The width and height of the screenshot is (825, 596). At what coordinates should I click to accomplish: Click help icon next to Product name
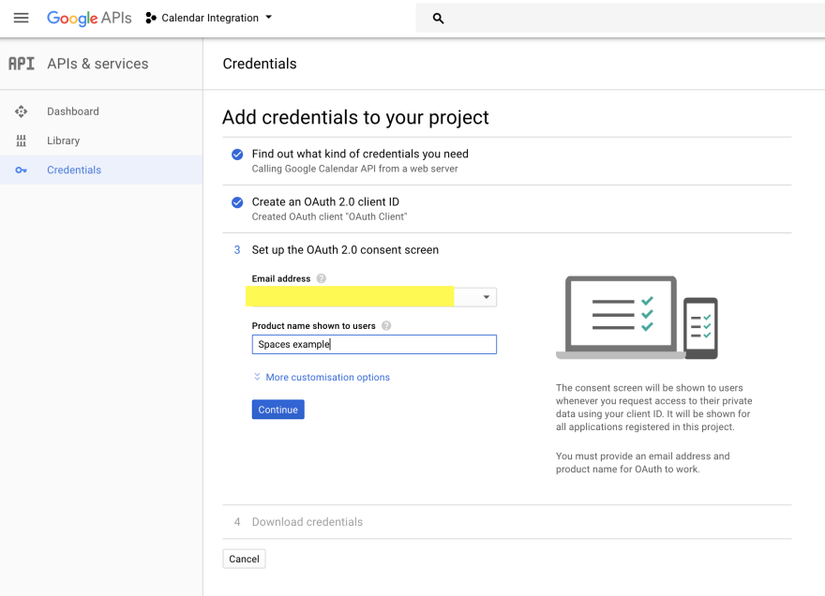(386, 326)
